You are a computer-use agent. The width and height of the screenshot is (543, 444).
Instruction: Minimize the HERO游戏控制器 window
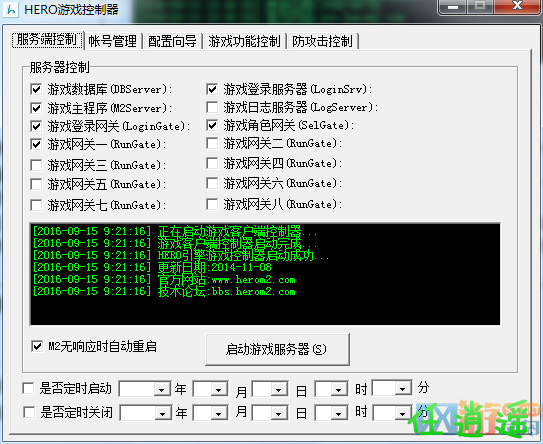point(453,6)
